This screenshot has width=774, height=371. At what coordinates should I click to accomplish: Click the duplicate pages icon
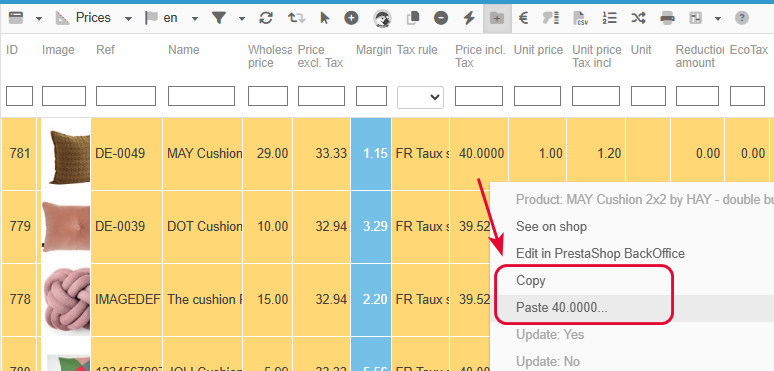(x=412, y=18)
